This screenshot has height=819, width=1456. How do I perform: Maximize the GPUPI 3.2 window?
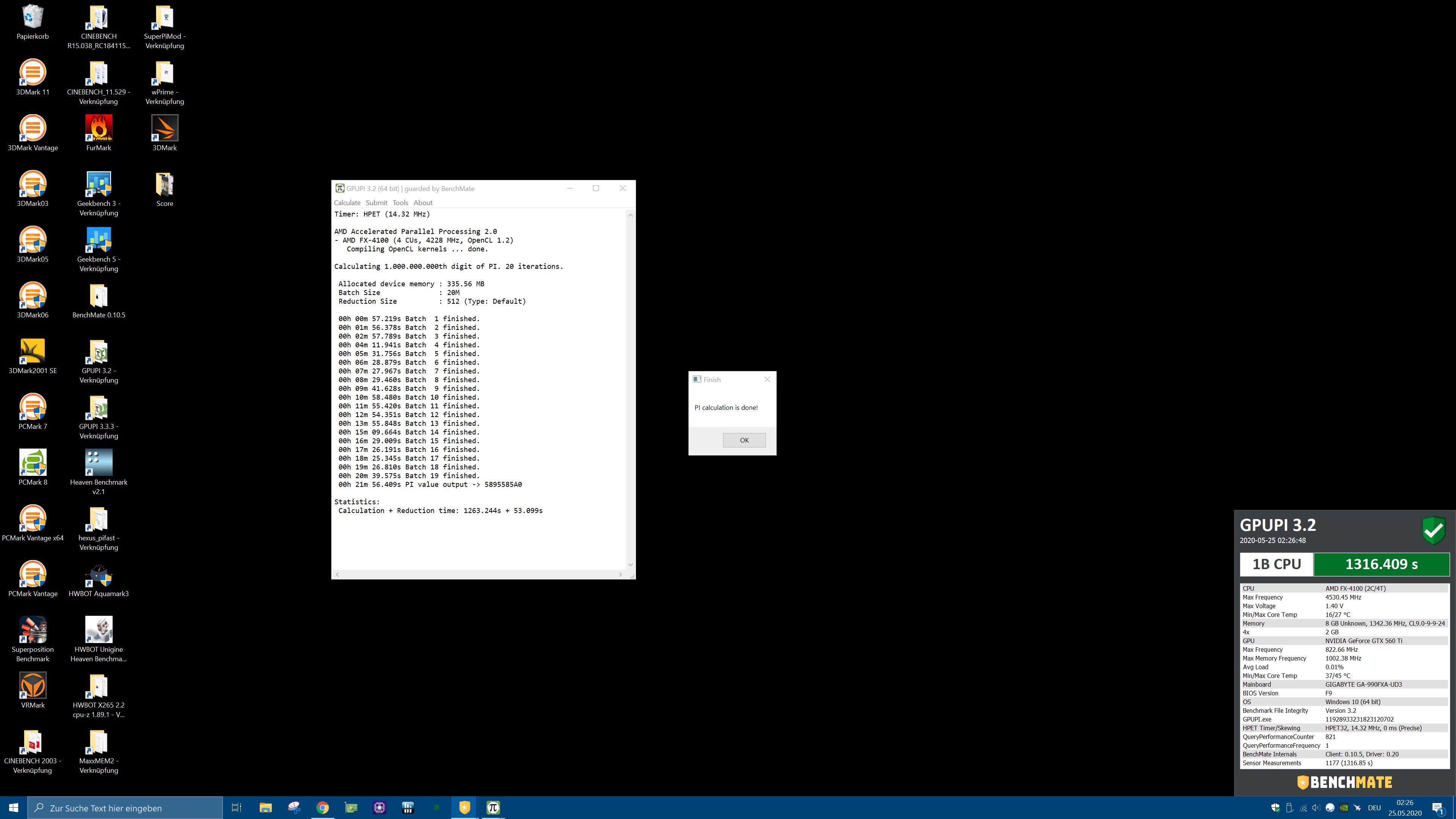click(x=596, y=189)
